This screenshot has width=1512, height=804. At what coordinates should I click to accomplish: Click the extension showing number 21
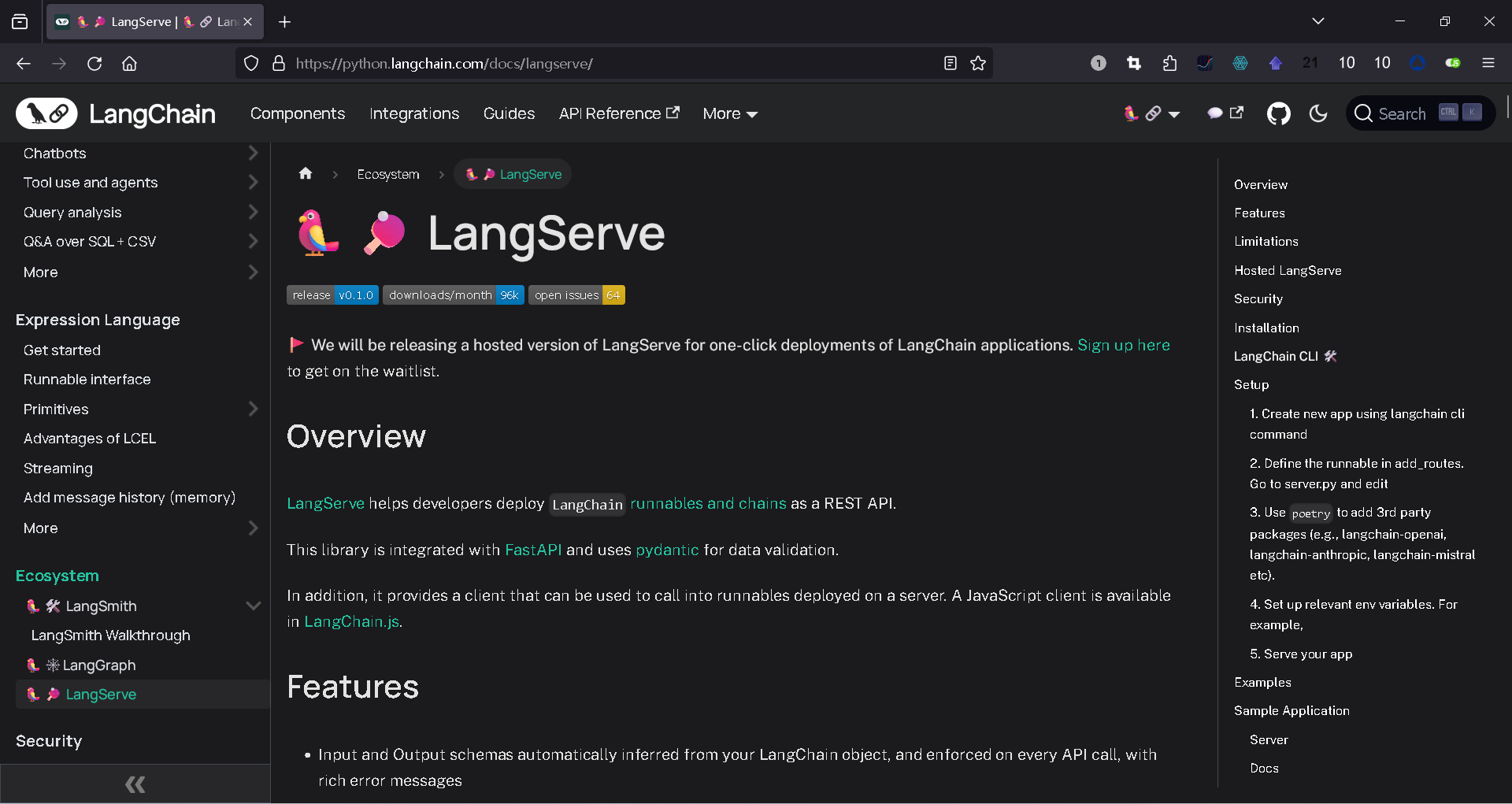[x=1310, y=64]
